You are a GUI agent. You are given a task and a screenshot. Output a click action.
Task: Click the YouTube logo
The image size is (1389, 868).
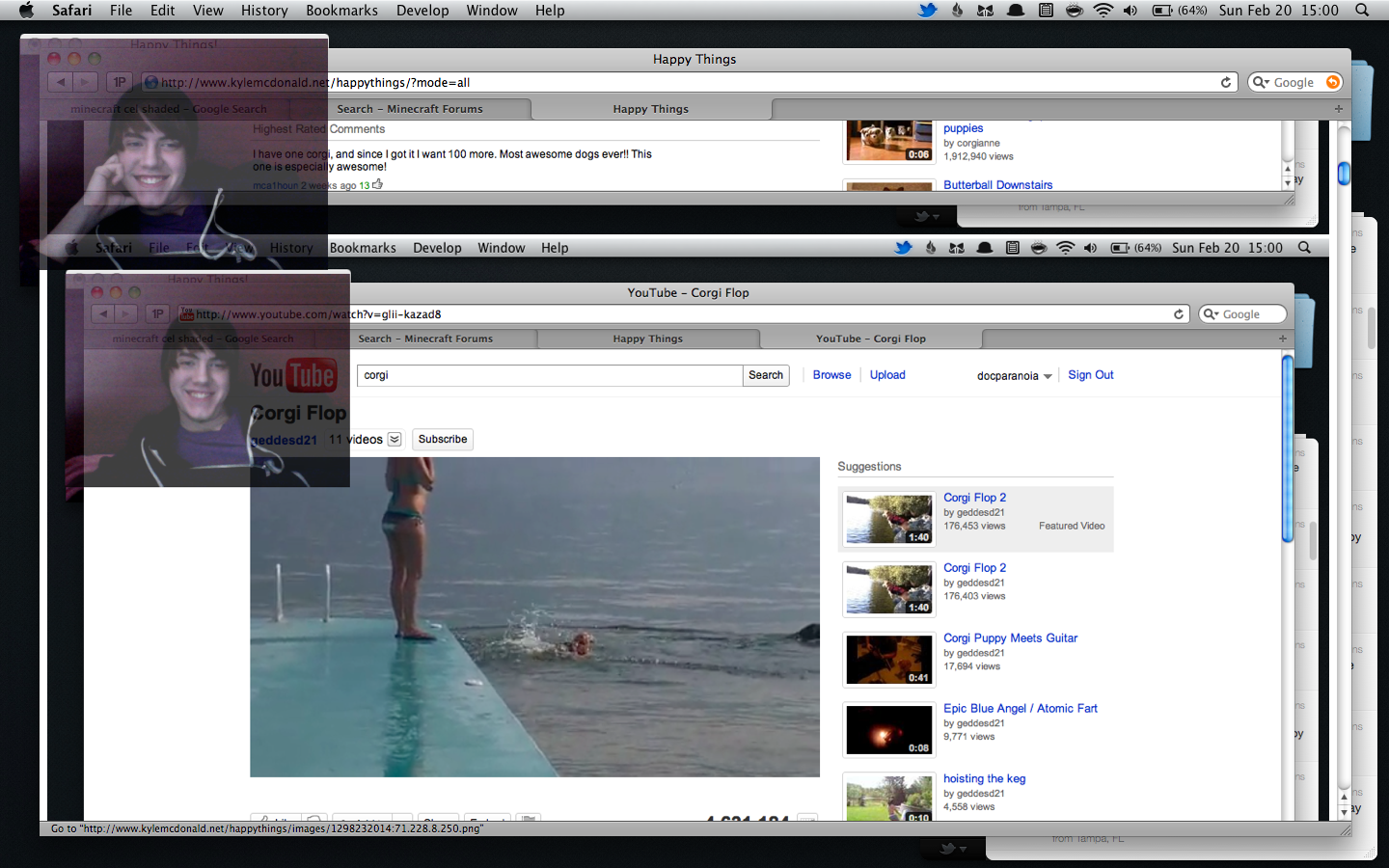coord(293,376)
